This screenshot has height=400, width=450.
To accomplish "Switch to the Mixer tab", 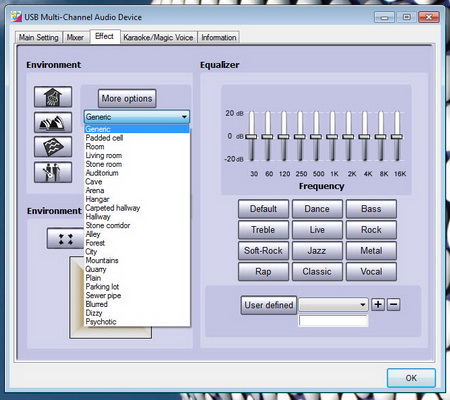I will [x=75, y=37].
